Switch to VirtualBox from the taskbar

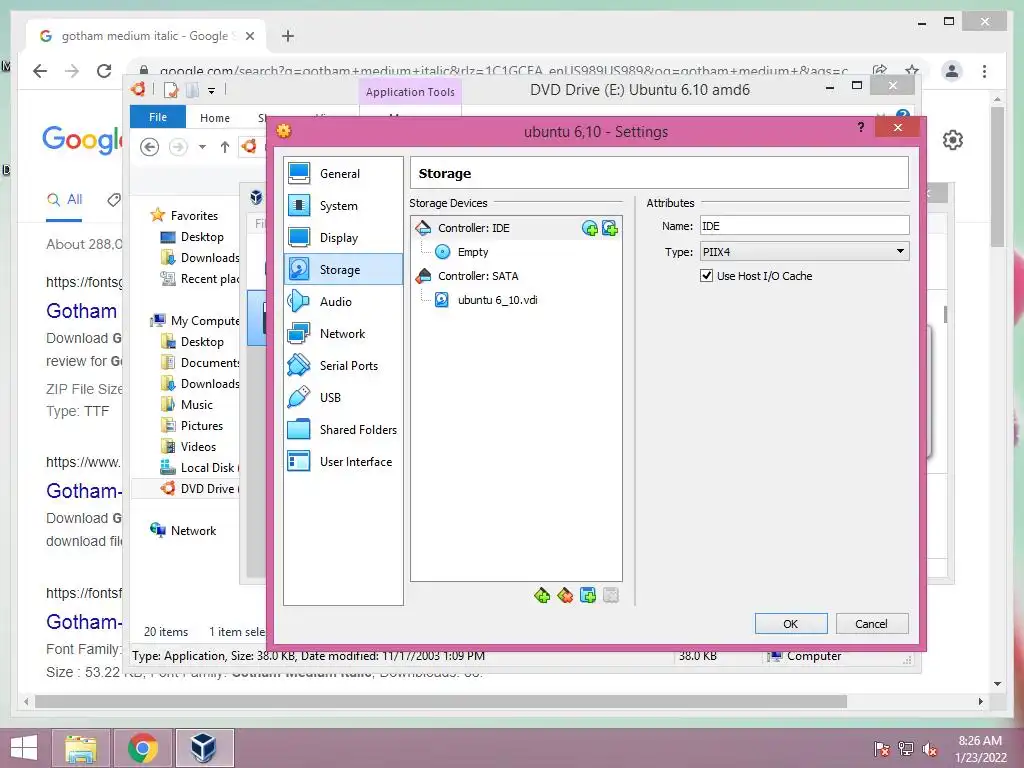tap(204, 748)
